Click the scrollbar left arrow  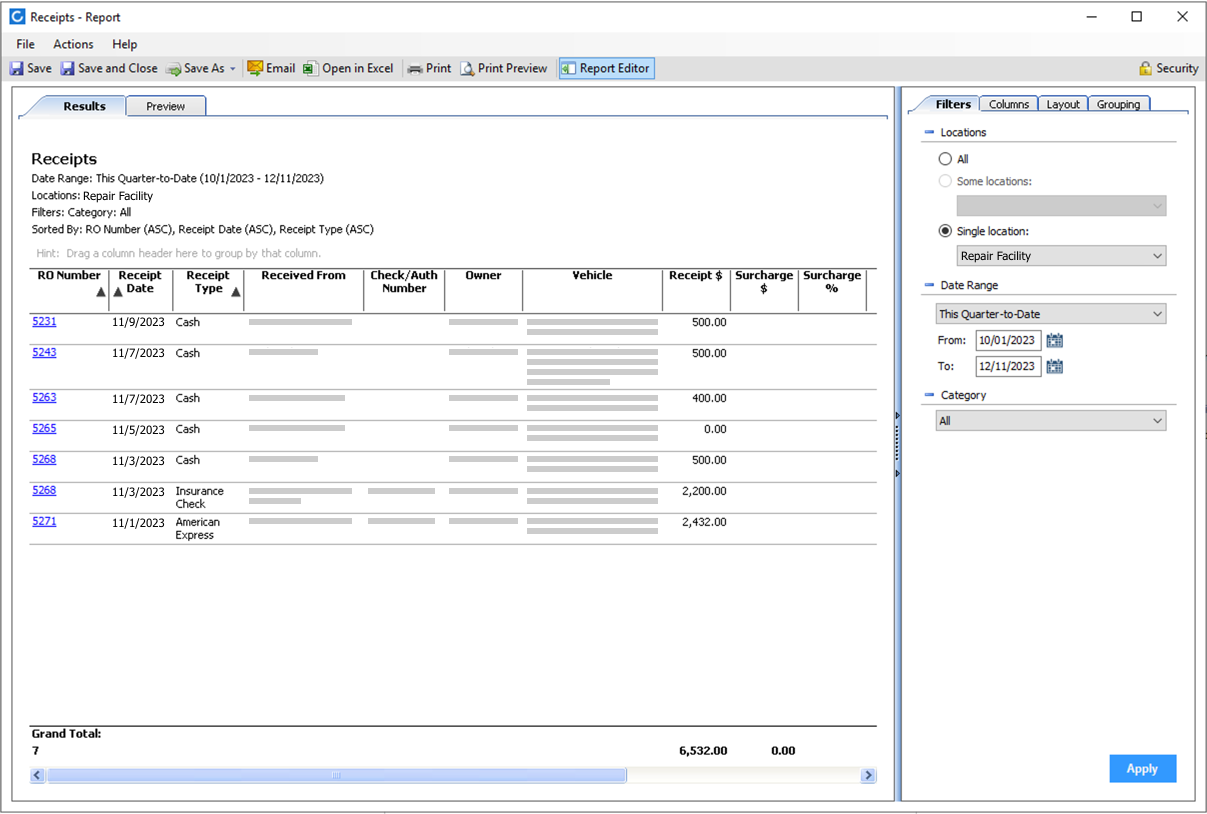pos(38,775)
